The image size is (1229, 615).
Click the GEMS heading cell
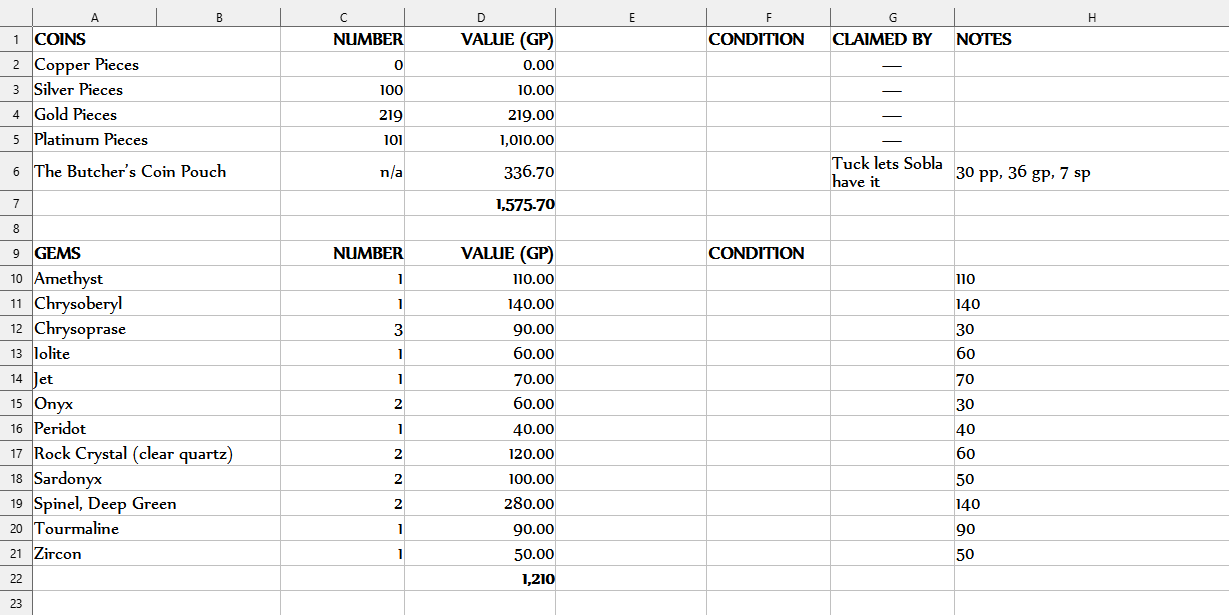point(58,254)
